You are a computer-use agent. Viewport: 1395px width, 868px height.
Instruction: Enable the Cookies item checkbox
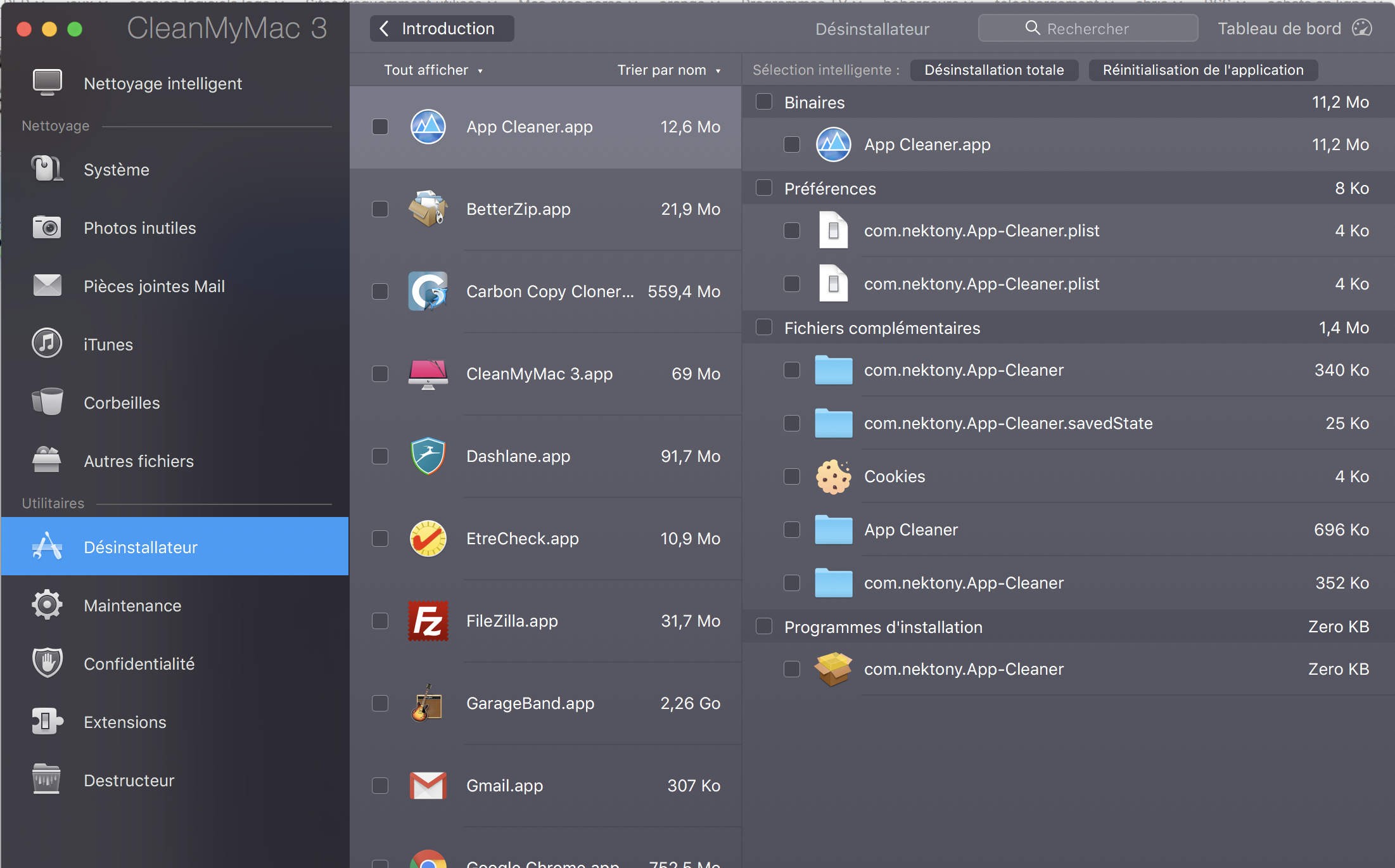coord(792,476)
